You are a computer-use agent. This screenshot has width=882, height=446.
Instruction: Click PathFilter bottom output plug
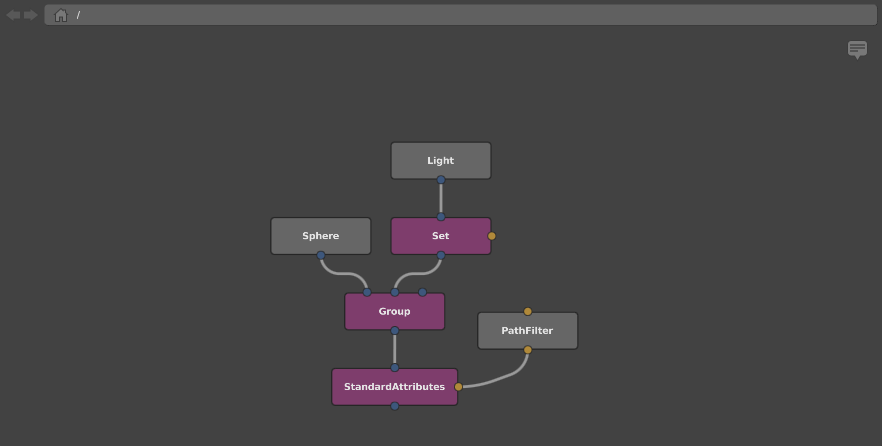pos(528,350)
